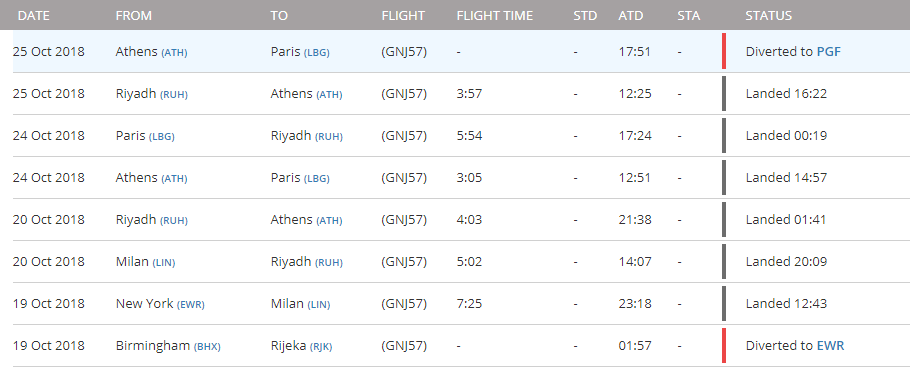910x371 pixels.
Task: Click the ATD column header
Action: [631, 16]
